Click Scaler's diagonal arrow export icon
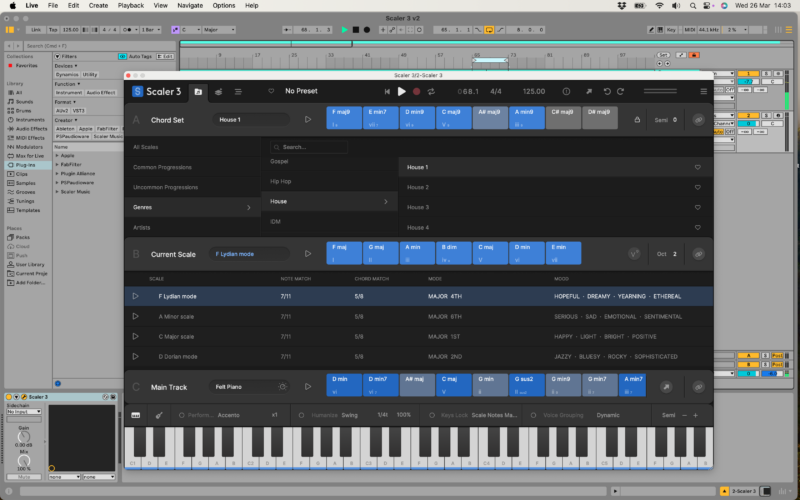 [x=589, y=91]
